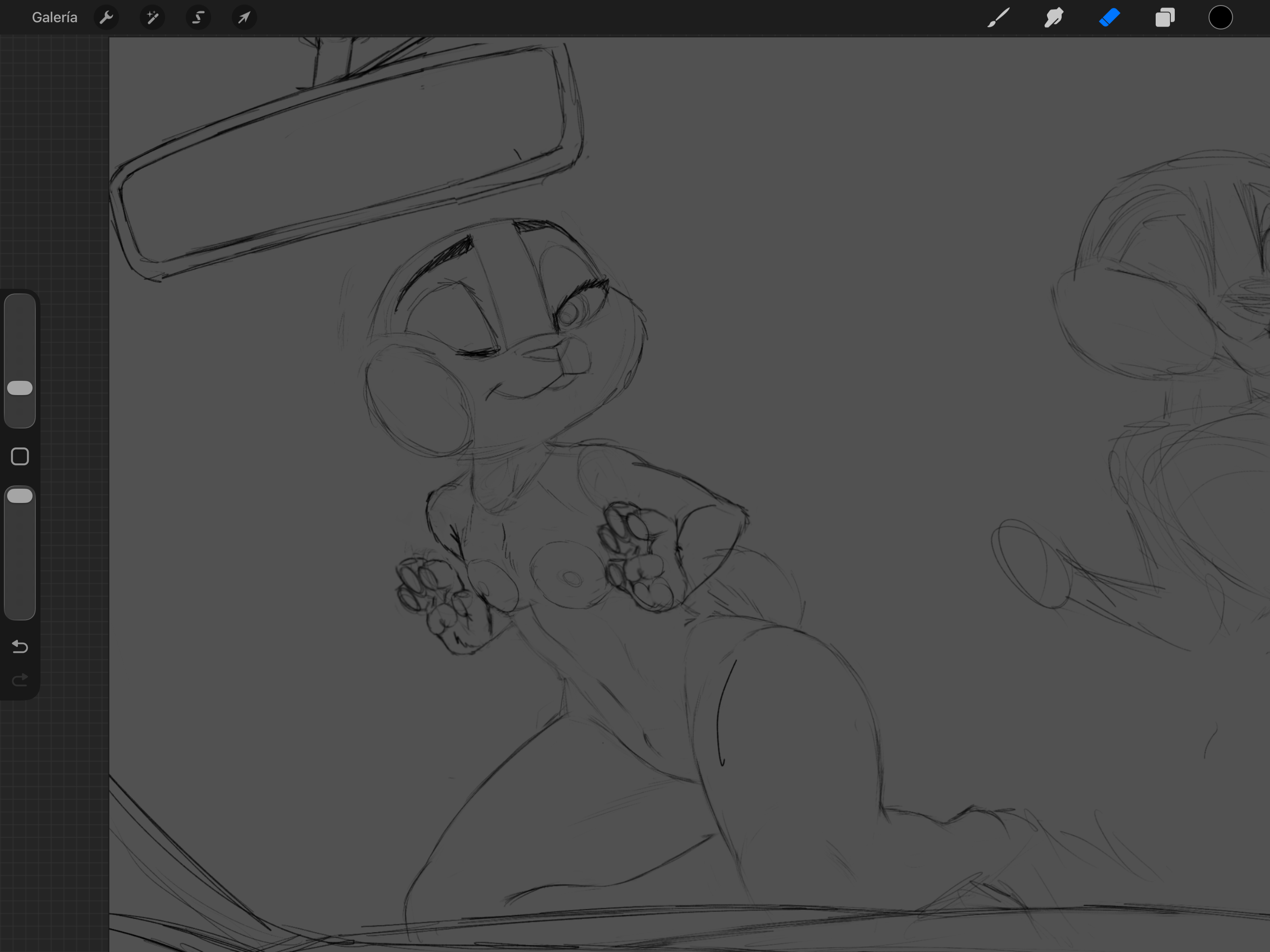Click the brush opacity slider handle
Viewport: 1270px width, 952px height.
[x=19, y=496]
